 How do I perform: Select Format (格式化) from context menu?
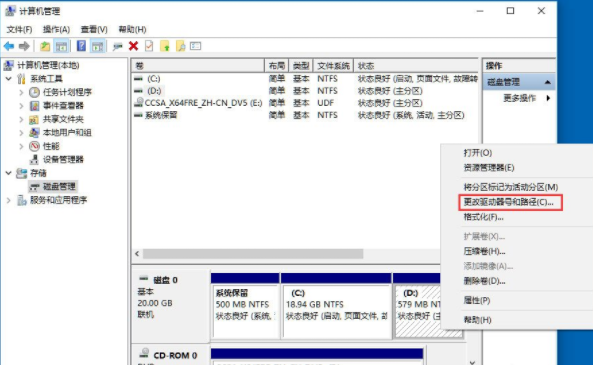point(483,217)
